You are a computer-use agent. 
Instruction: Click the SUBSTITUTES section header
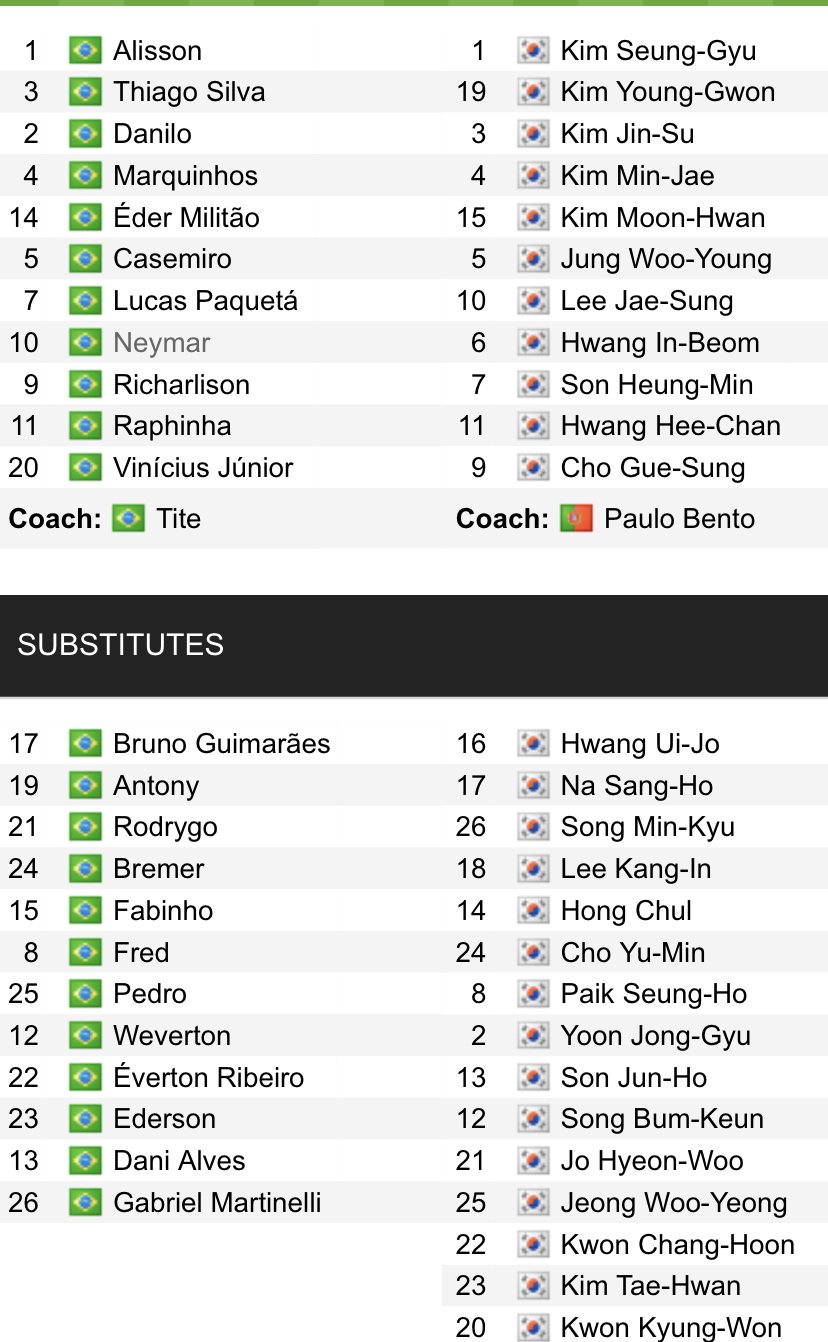(x=120, y=645)
